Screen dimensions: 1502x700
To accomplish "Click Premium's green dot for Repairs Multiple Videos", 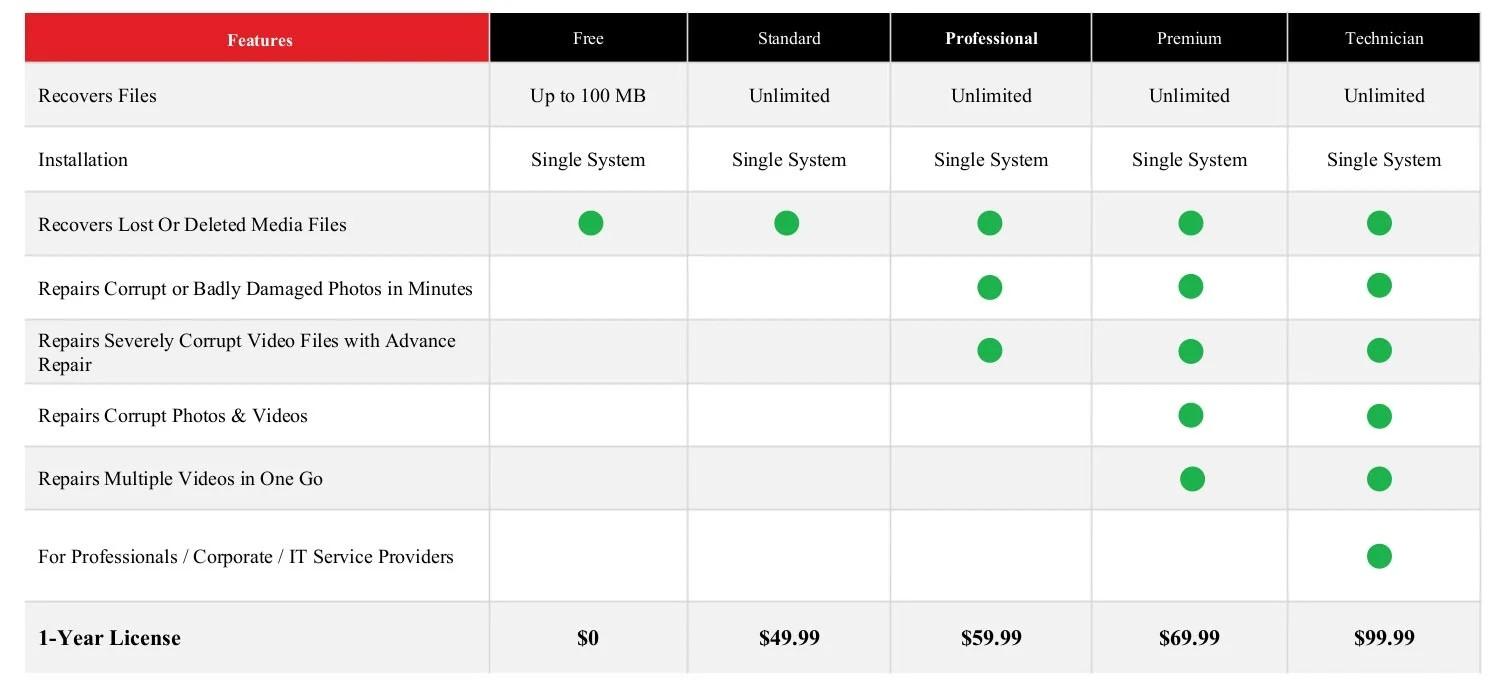I will pyautogui.click(x=1192, y=479).
